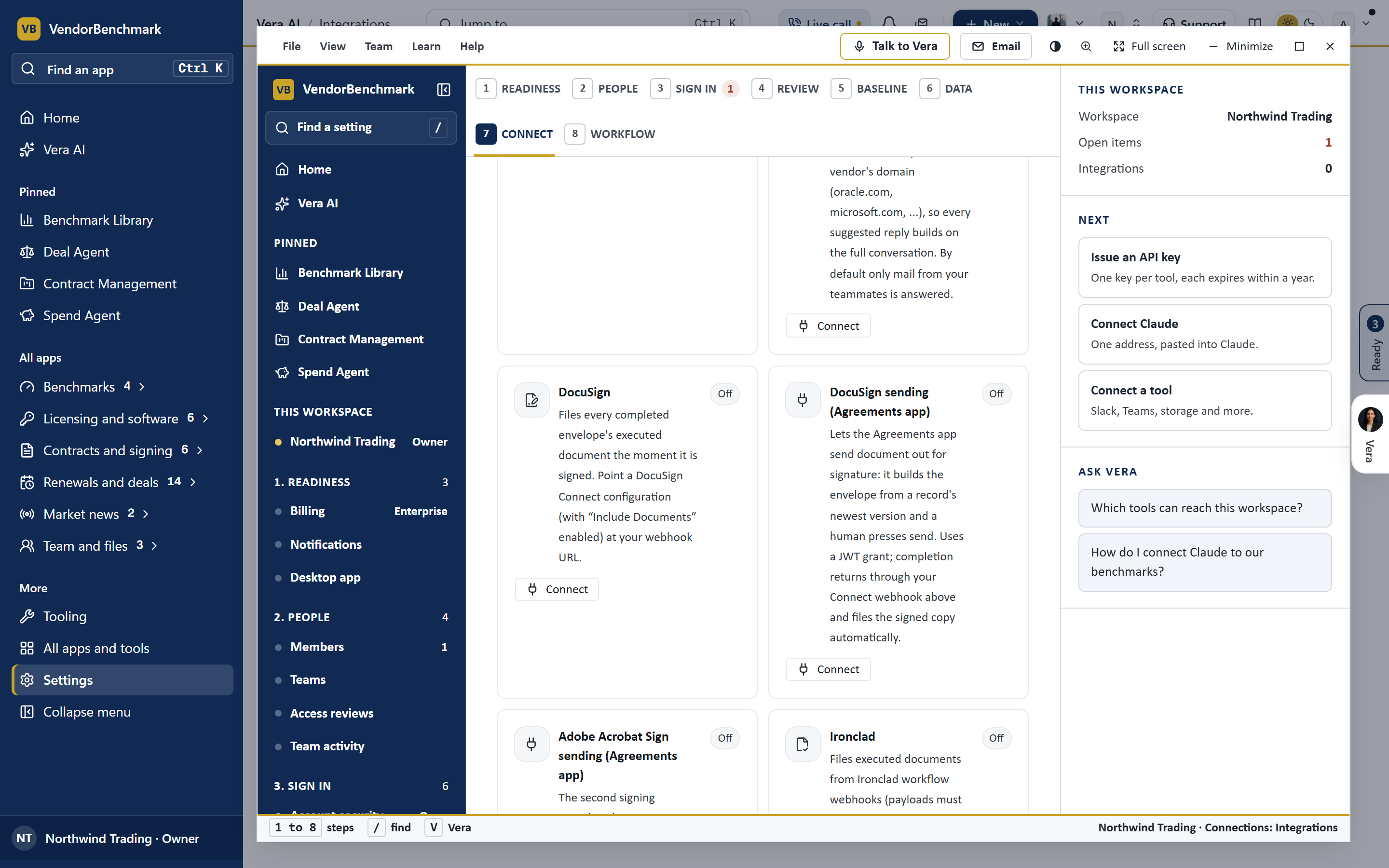1389x868 pixels.
Task: Click the Email button
Action: 996,46
